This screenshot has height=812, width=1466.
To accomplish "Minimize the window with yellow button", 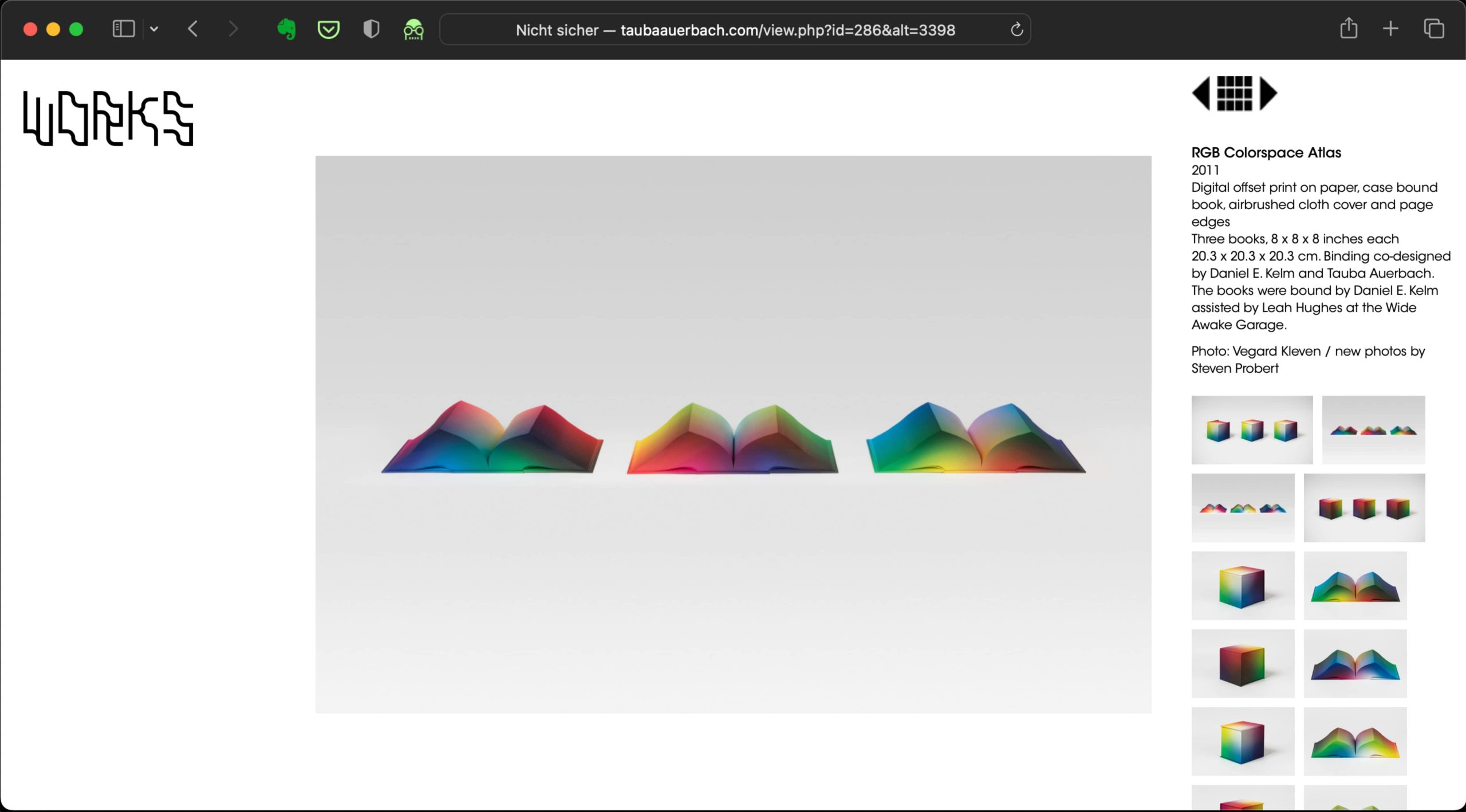I will [x=53, y=29].
